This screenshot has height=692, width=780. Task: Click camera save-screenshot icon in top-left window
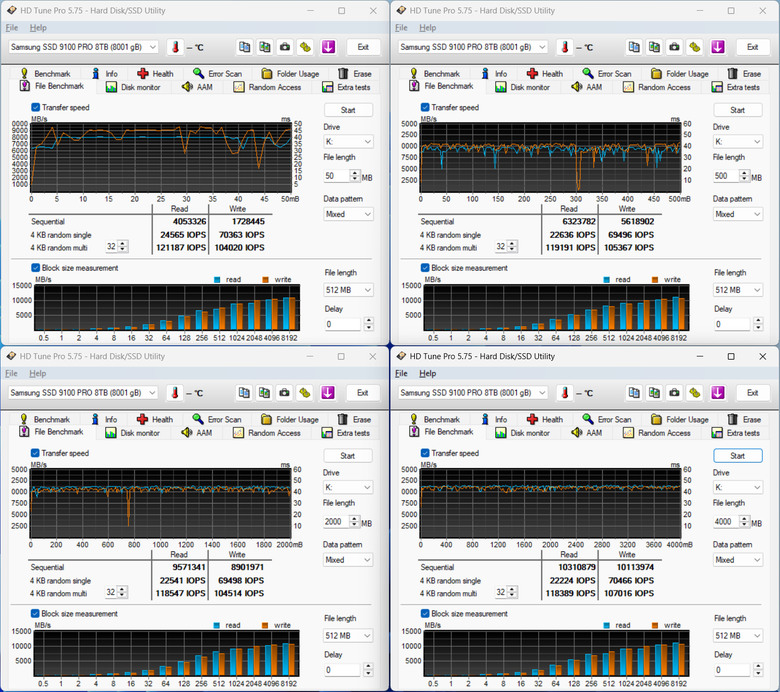285,47
